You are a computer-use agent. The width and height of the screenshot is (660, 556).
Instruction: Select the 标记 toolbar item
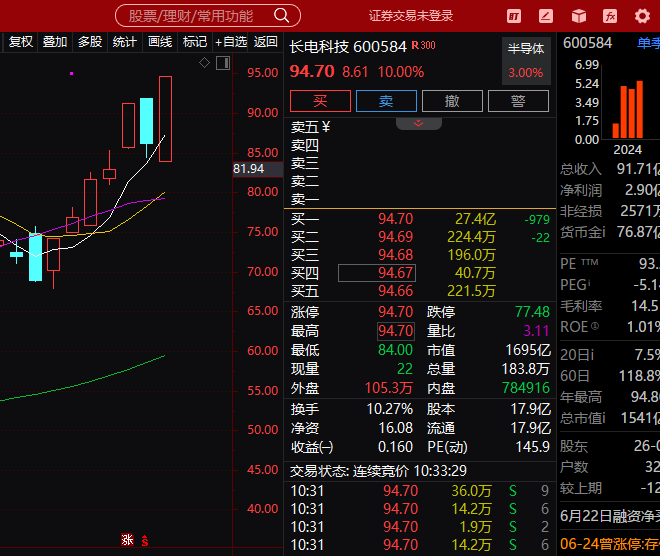pyautogui.click(x=194, y=42)
